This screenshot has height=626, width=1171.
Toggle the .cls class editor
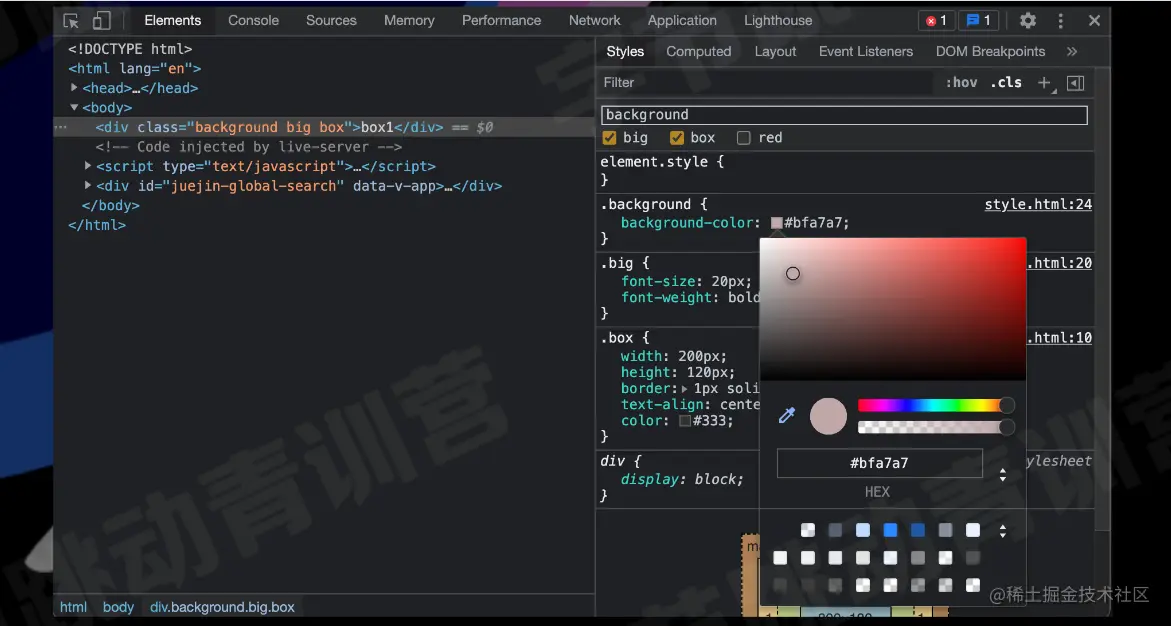pyautogui.click(x=1006, y=82)
